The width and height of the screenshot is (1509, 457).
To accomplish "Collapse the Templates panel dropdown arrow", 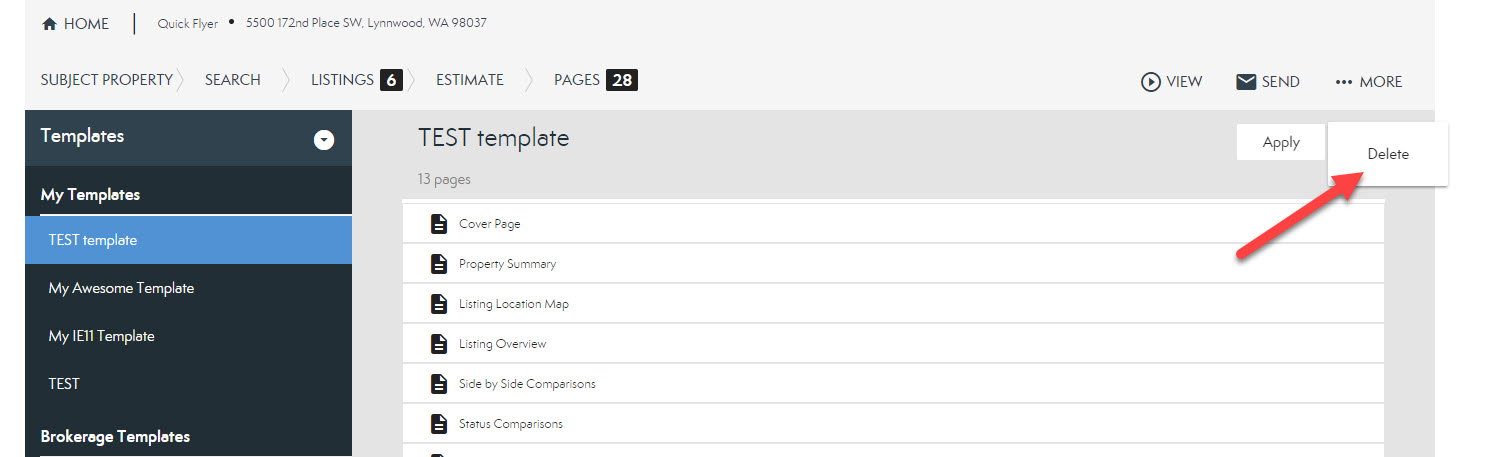I will (324, 140).
